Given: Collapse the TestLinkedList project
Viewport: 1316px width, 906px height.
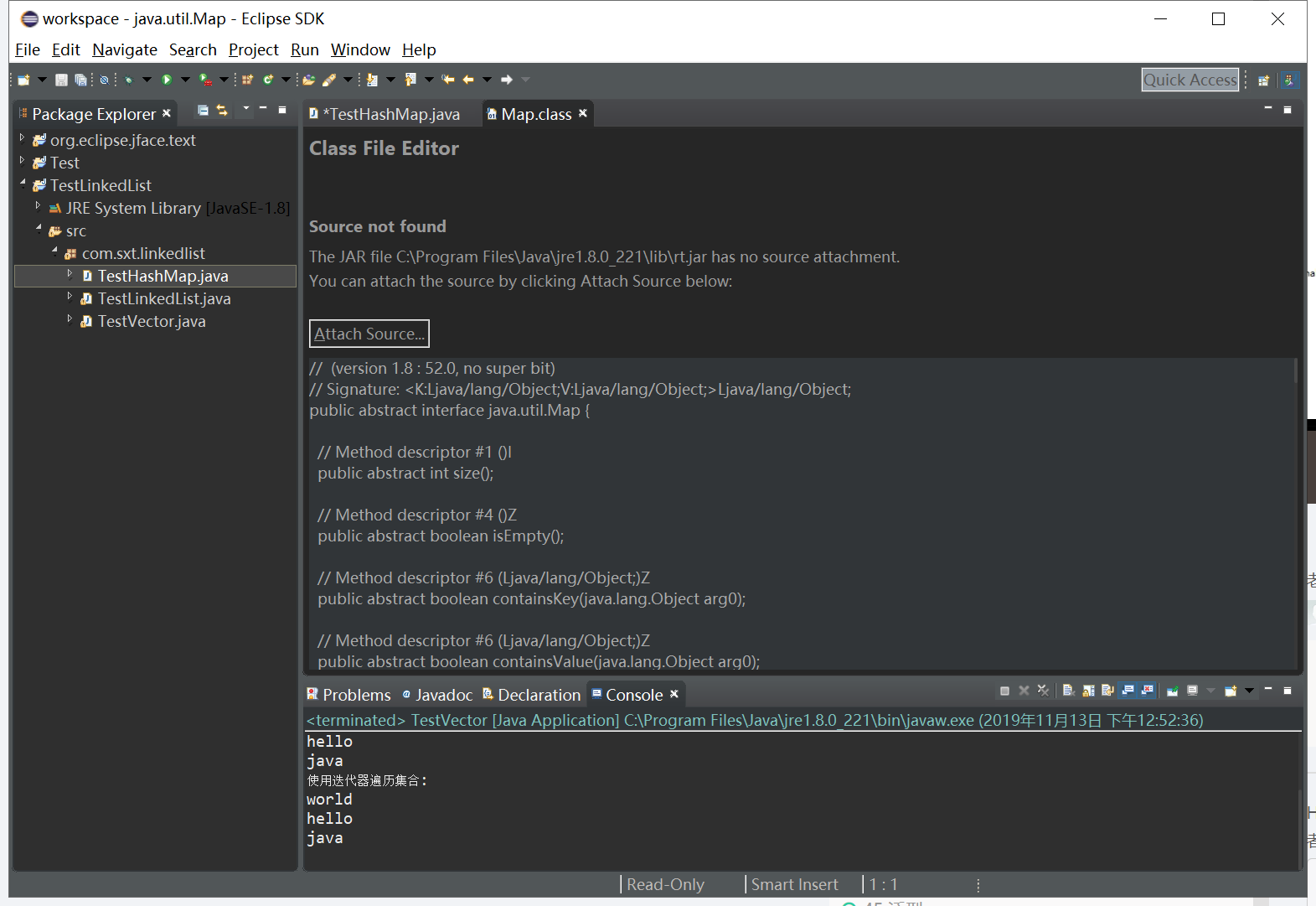Looking at the screenshot, I should (x=23, y=183).
